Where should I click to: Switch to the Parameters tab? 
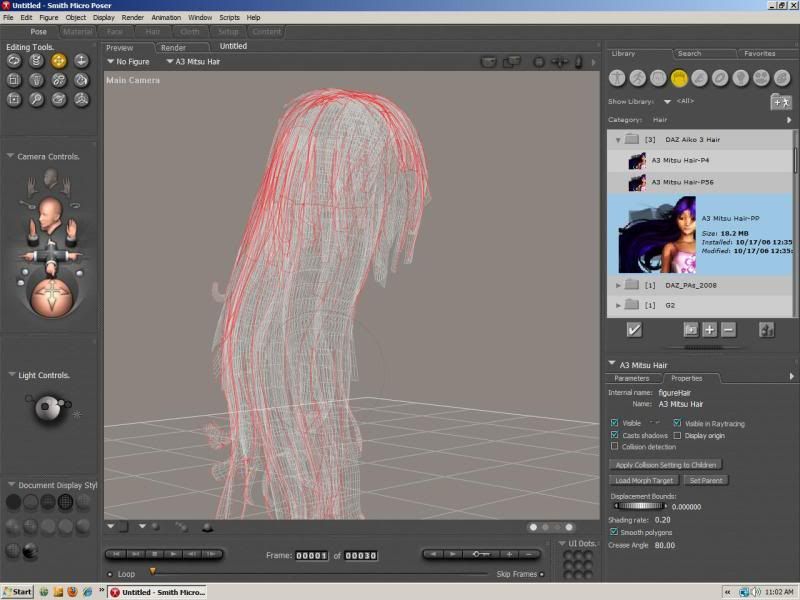tap(631, 378)
